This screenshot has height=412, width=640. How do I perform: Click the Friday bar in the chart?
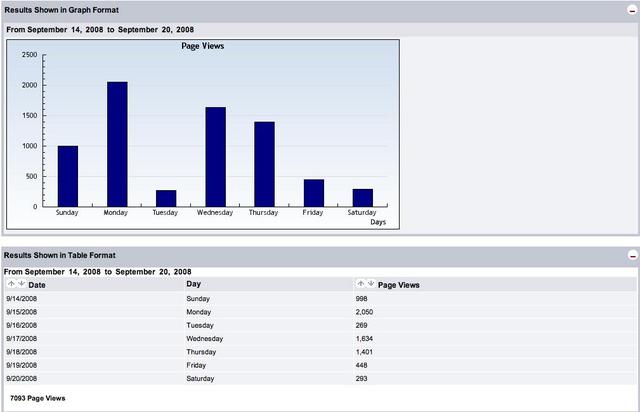click(314, 193)
